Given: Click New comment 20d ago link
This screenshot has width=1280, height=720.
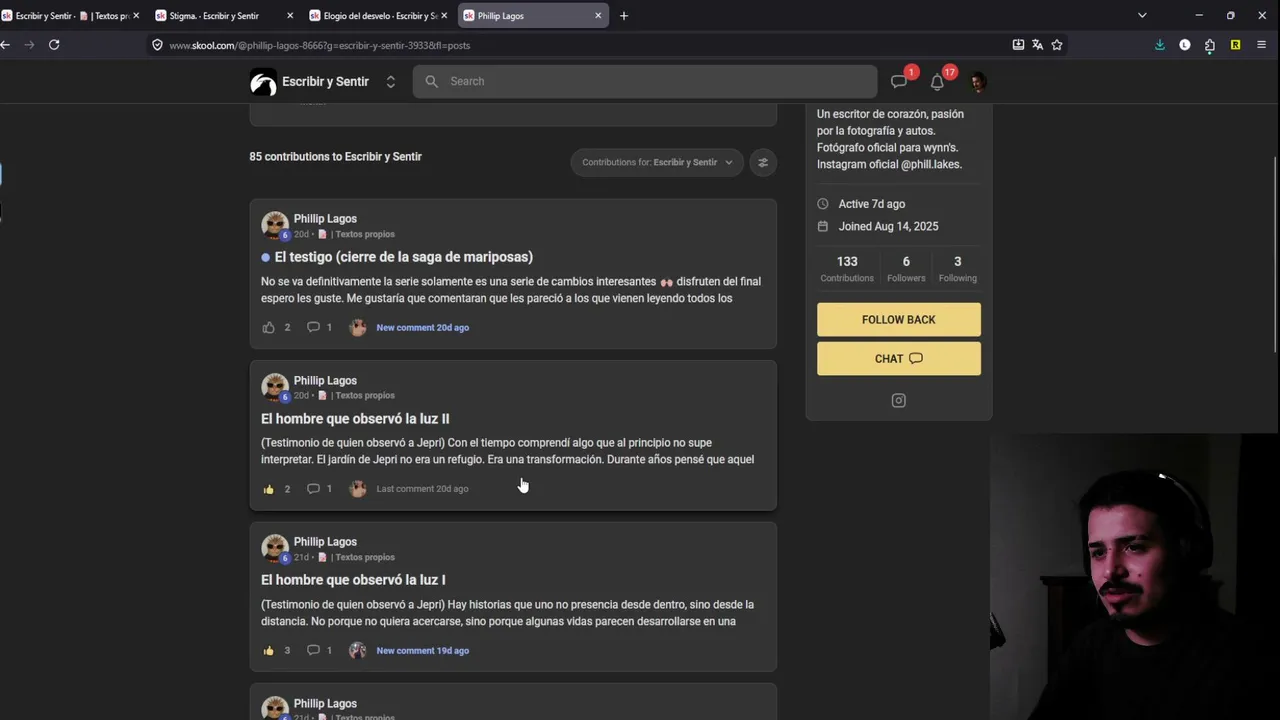Looking at the screenshot, I should click(x=422, y=328).
